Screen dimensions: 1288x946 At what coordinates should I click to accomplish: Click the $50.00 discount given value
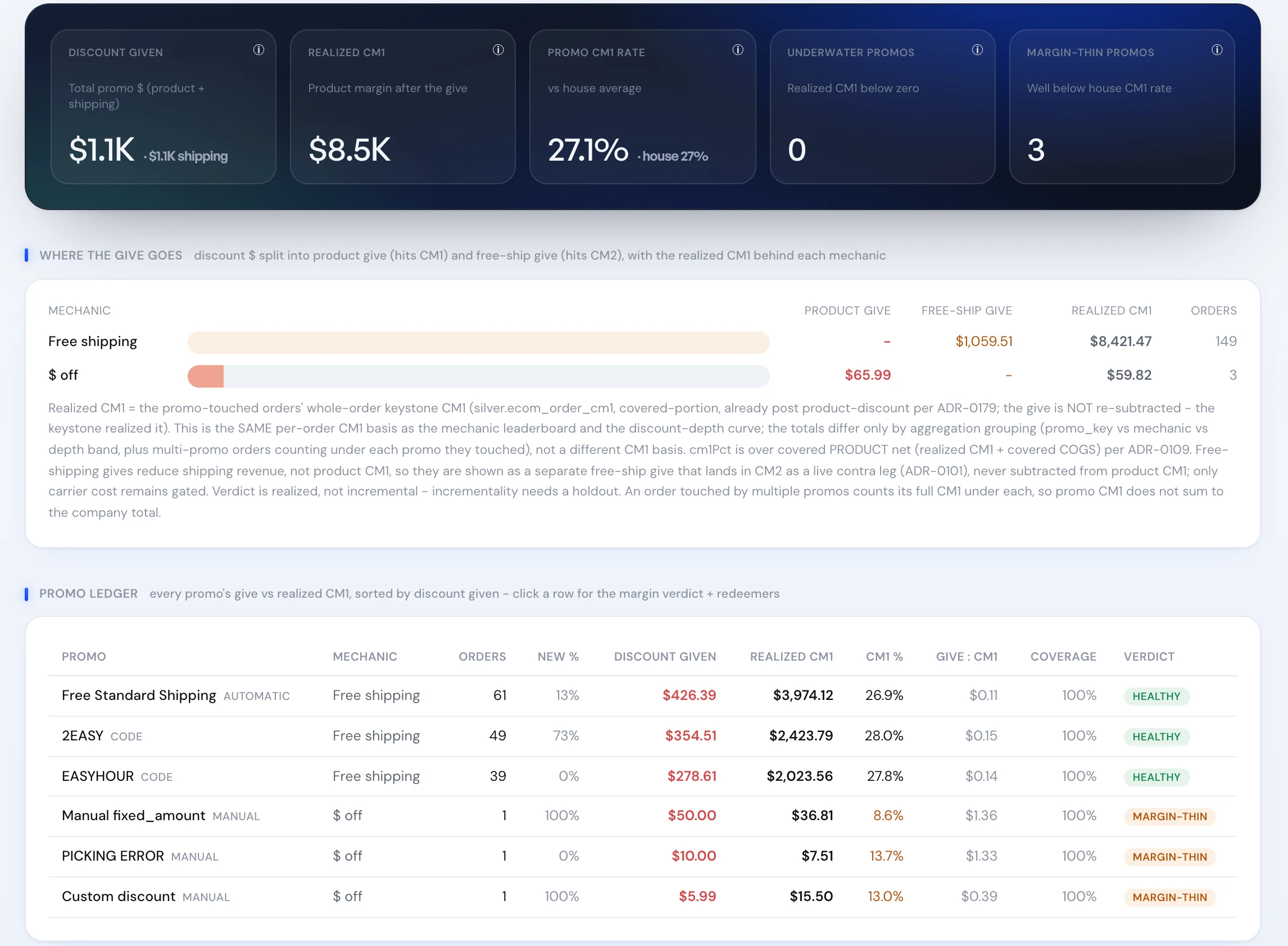coord(692,816)
